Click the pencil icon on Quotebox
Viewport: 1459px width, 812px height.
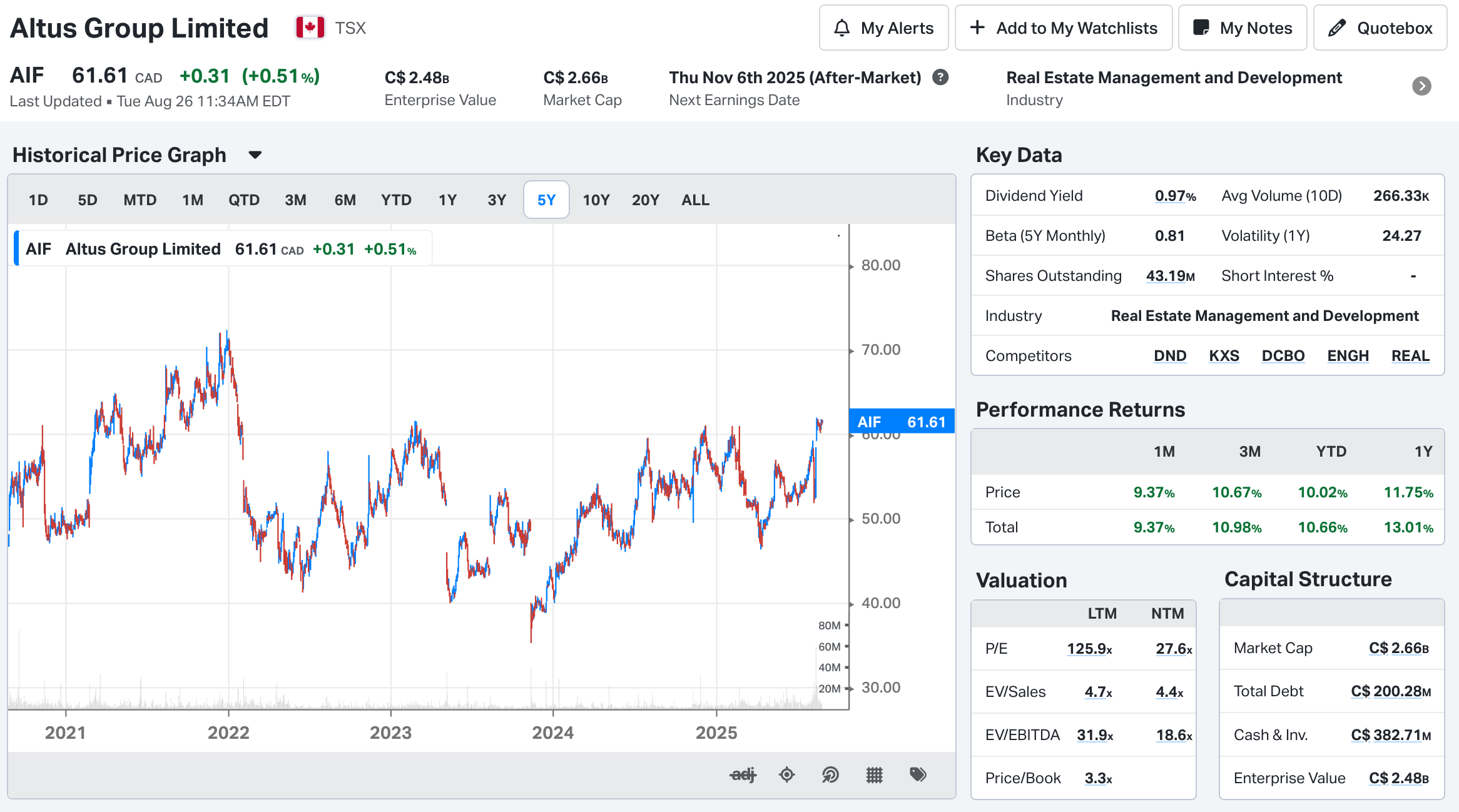pyautogui.click(x=1336, y=28)
